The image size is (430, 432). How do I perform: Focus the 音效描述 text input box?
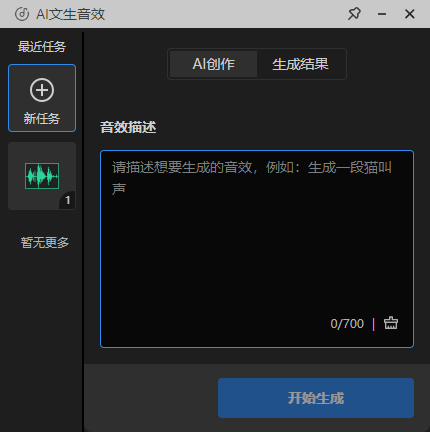pos(257,249)
